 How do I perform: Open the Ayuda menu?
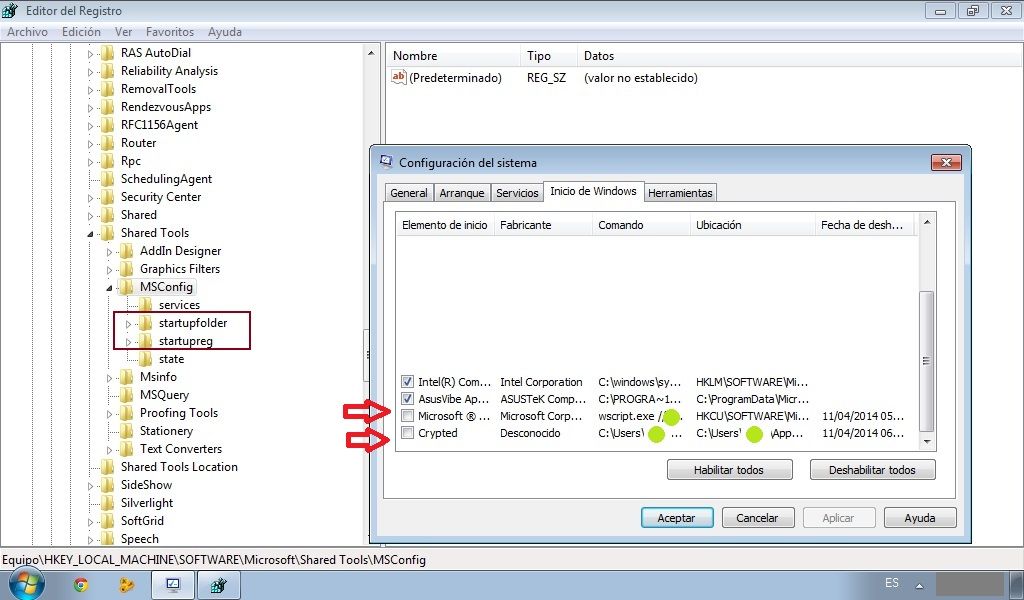[225, 31]
